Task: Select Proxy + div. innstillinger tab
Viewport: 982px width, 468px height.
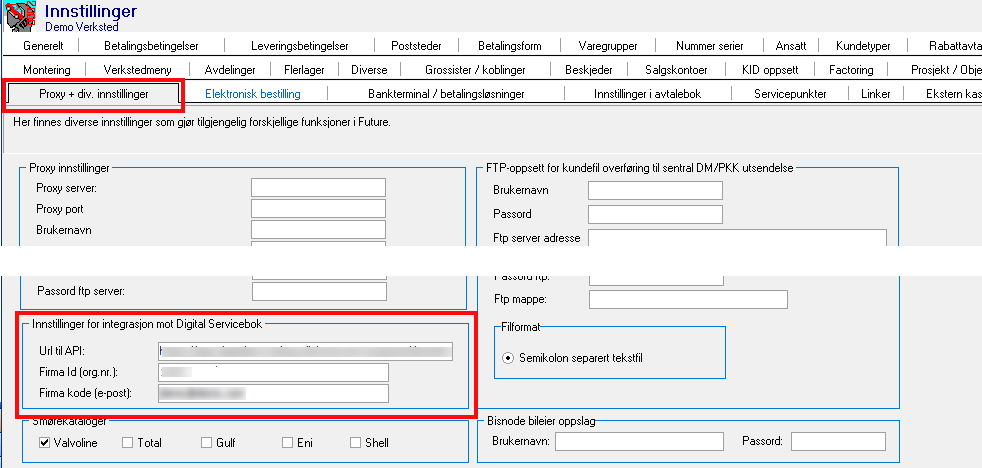Action: [x=93, y=95]
